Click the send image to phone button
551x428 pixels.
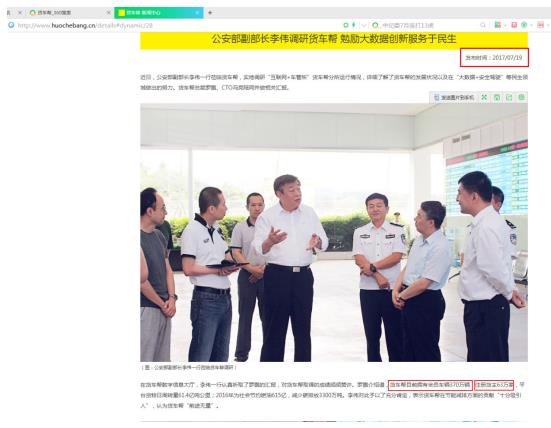[454, 97]
